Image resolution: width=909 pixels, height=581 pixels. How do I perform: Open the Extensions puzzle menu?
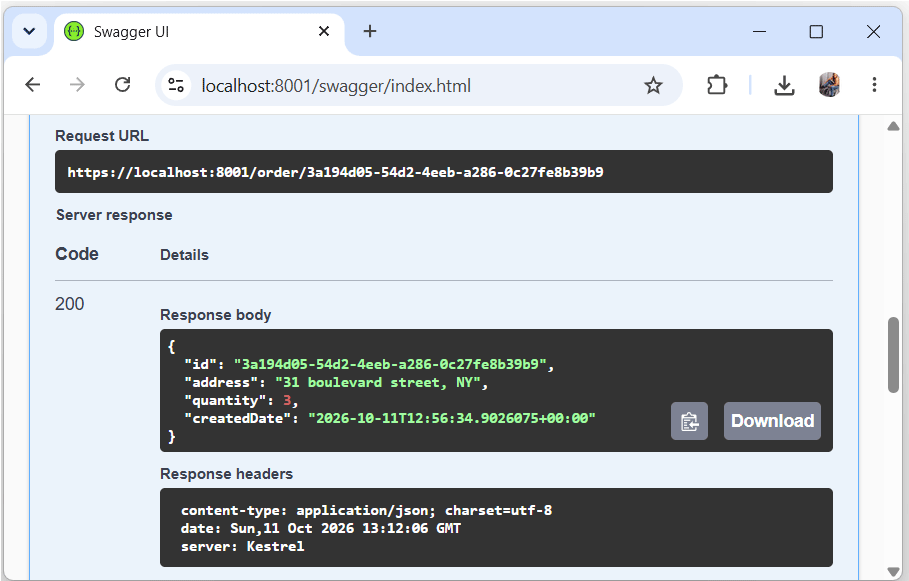pos(717,85)
